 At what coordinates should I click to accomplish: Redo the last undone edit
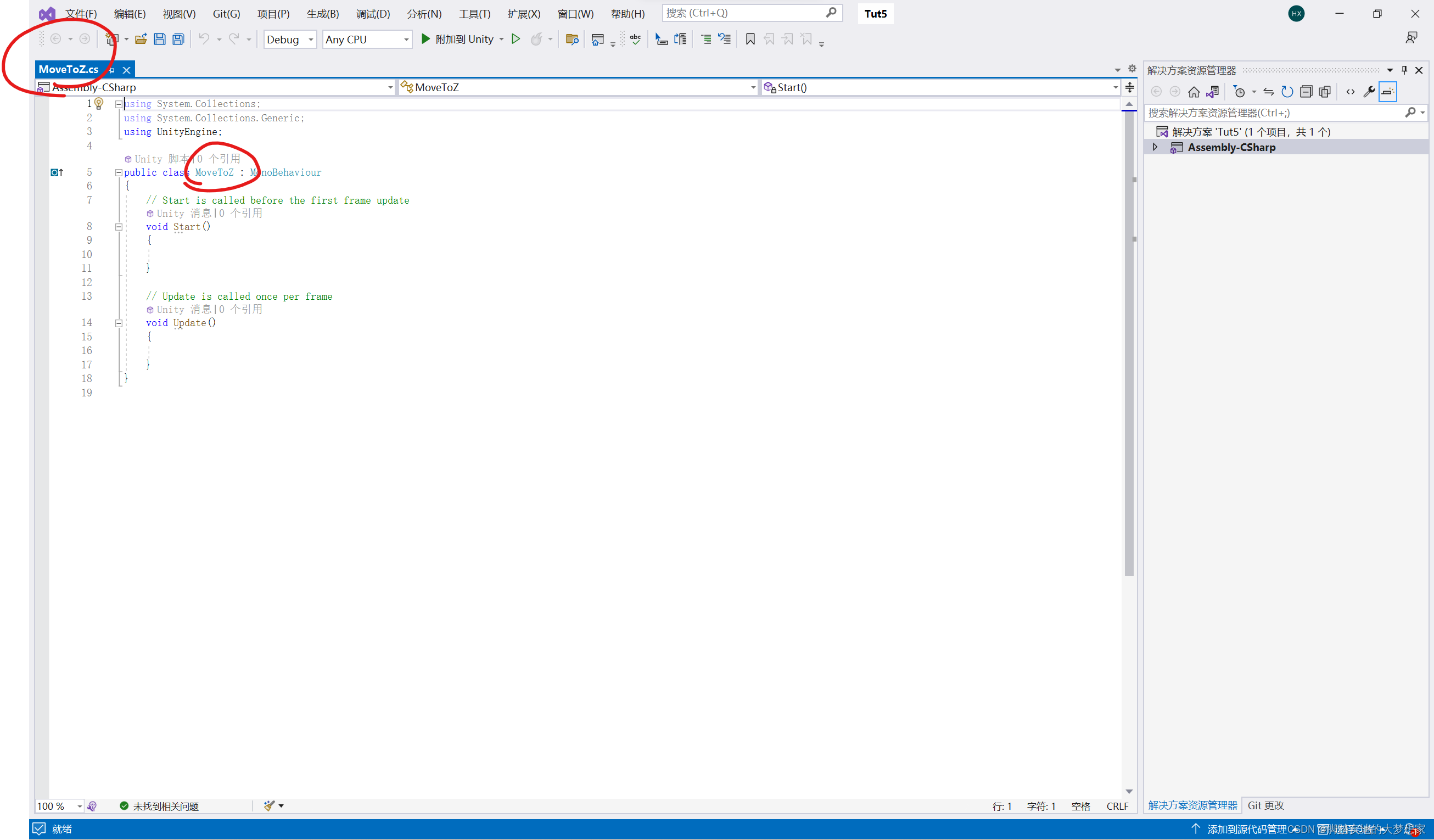(x=234, y=40)
